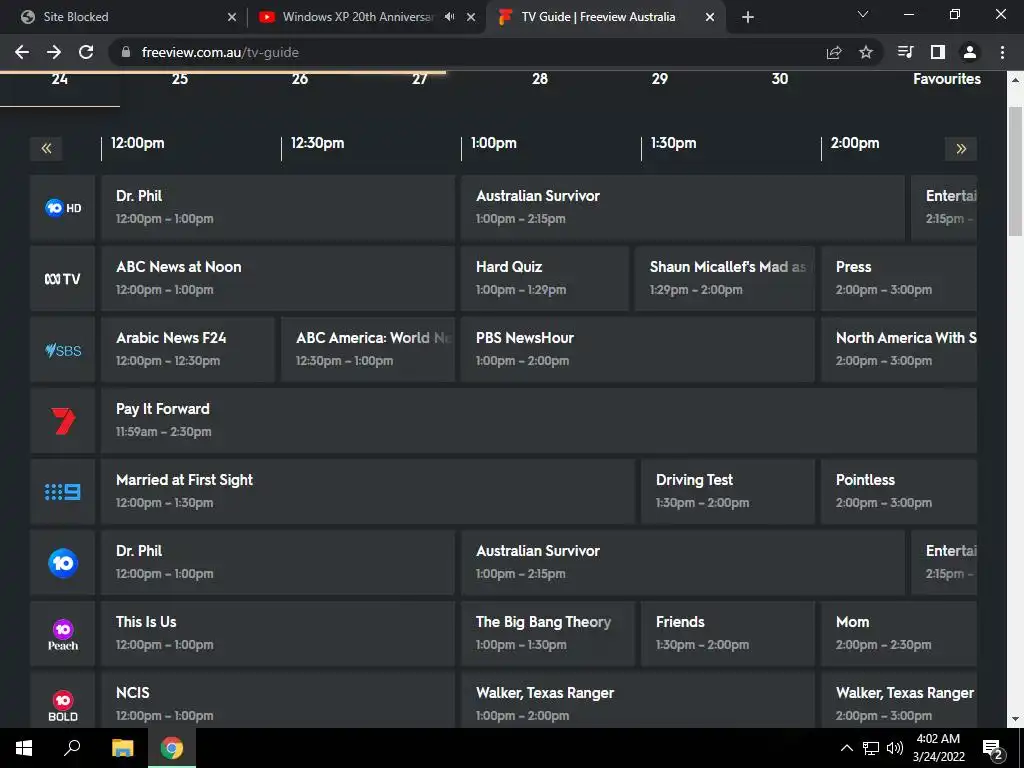The width and height of the screenshot is (1024, 768).
Task: Close the Site Blocked tab
Action: point(232,17)
